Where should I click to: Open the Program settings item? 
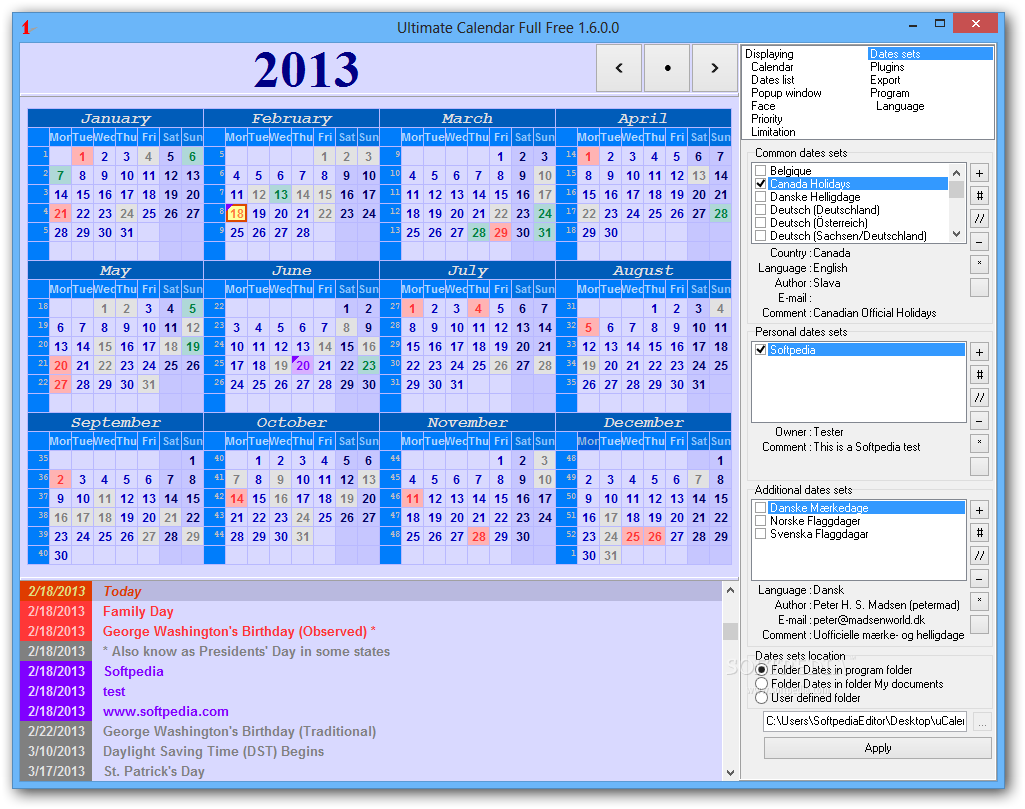tap(890, 93)
